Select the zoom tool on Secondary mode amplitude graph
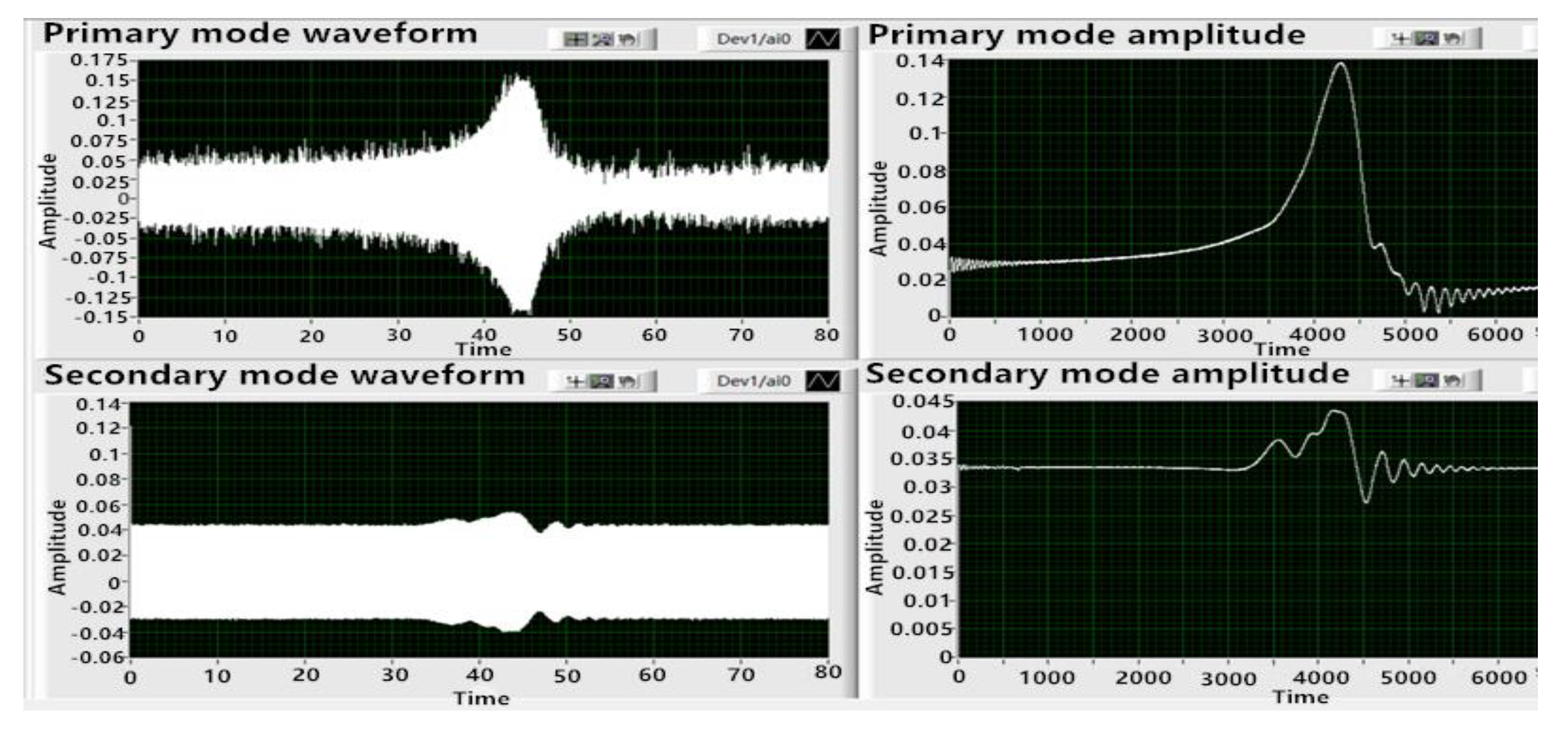 pyautogui.click(x=1427, y=380)
